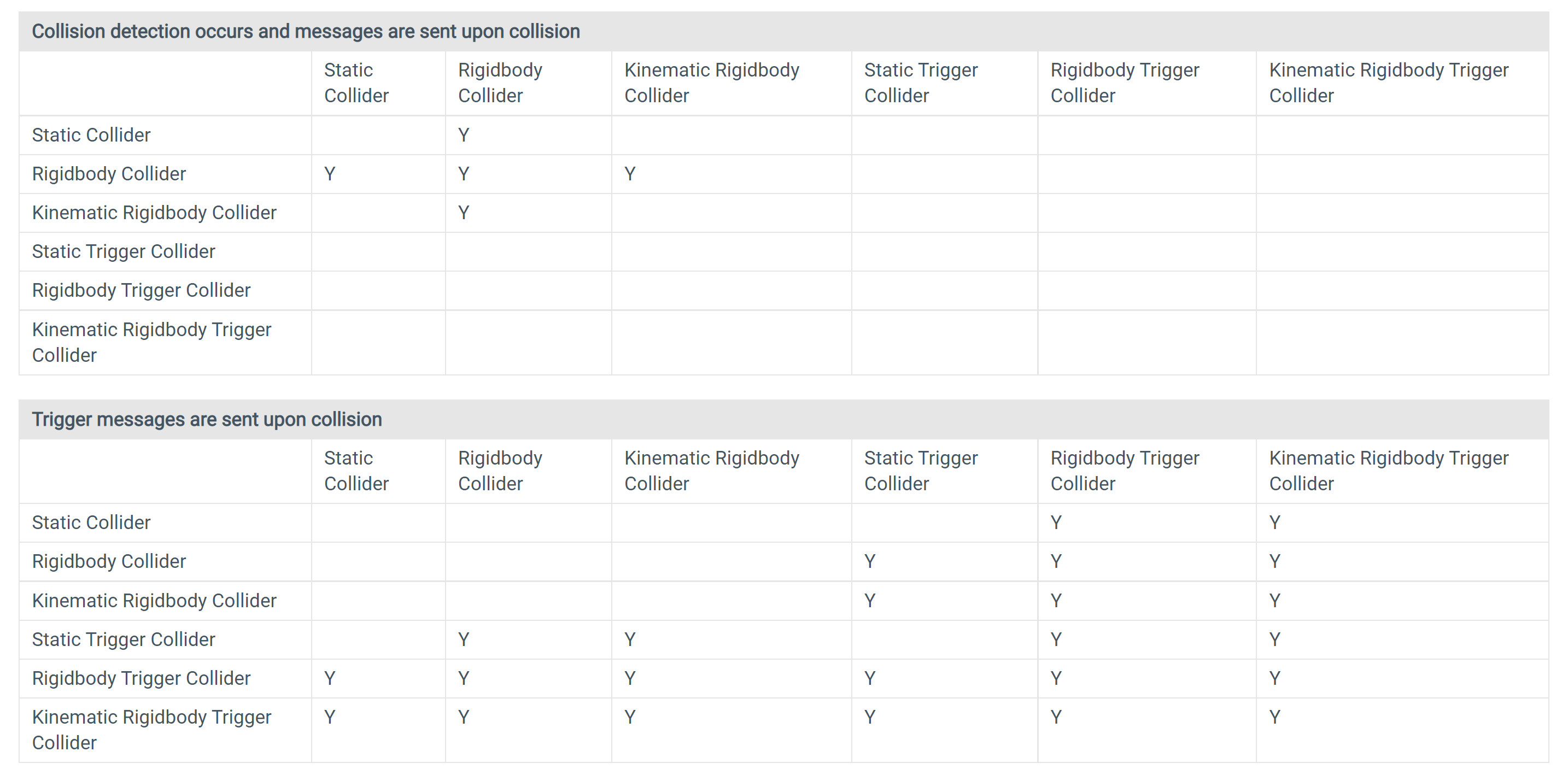Click 'Static Collider' column header in collision detection table
Screen dimensions: 1568x775
(x=356, y=83)
